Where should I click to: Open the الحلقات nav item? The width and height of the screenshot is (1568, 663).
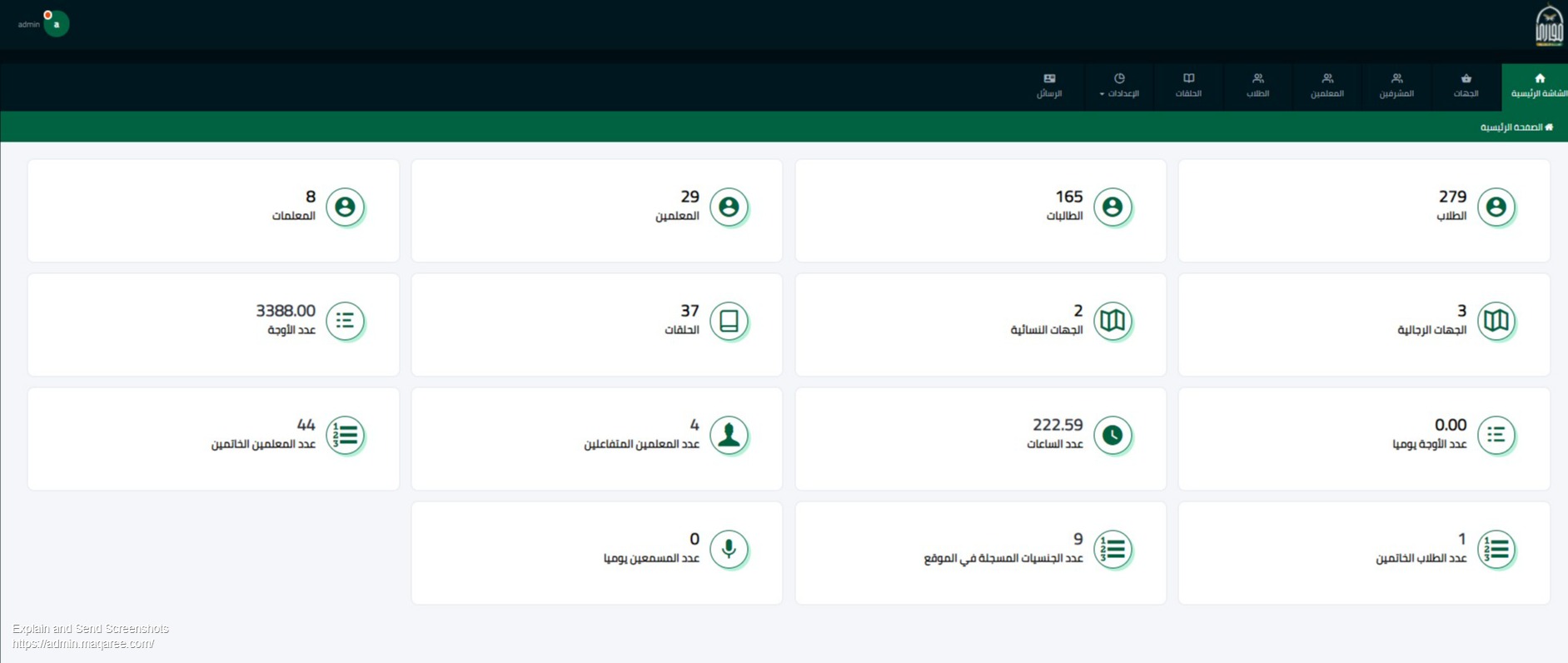[1188, 87]
